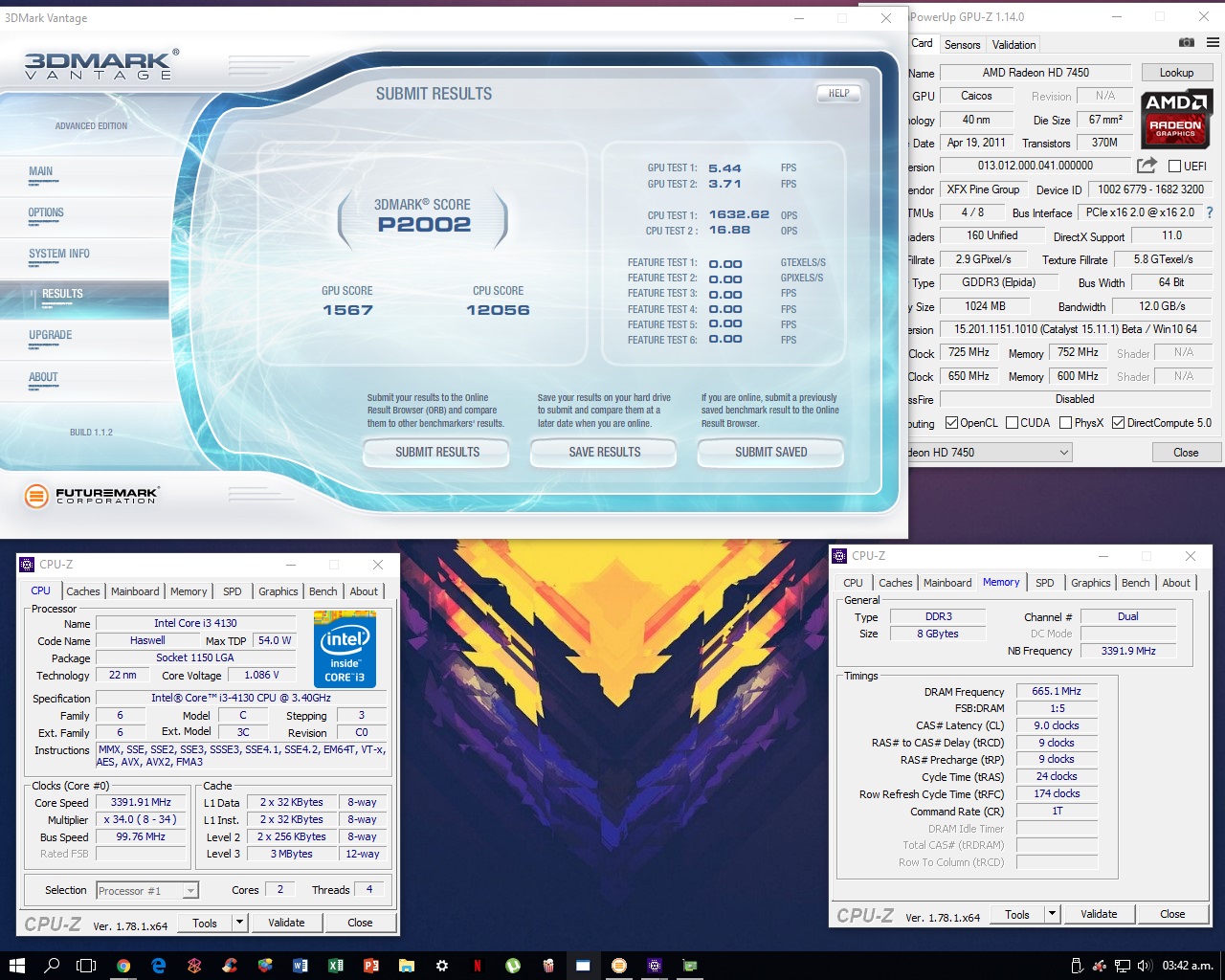Click the Futuremark Corporation logo
Image resolution: width=1225 pixels, height=980 pixels.
pos(92,495)
